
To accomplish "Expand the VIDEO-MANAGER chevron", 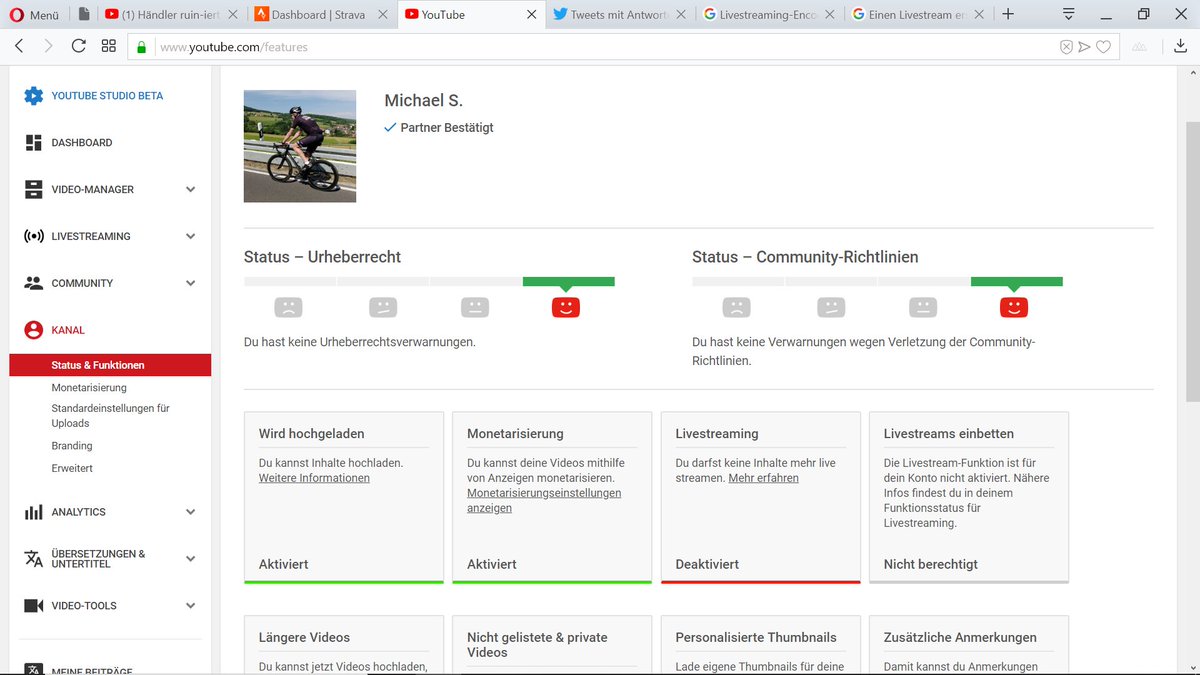I will pos(191,190).
